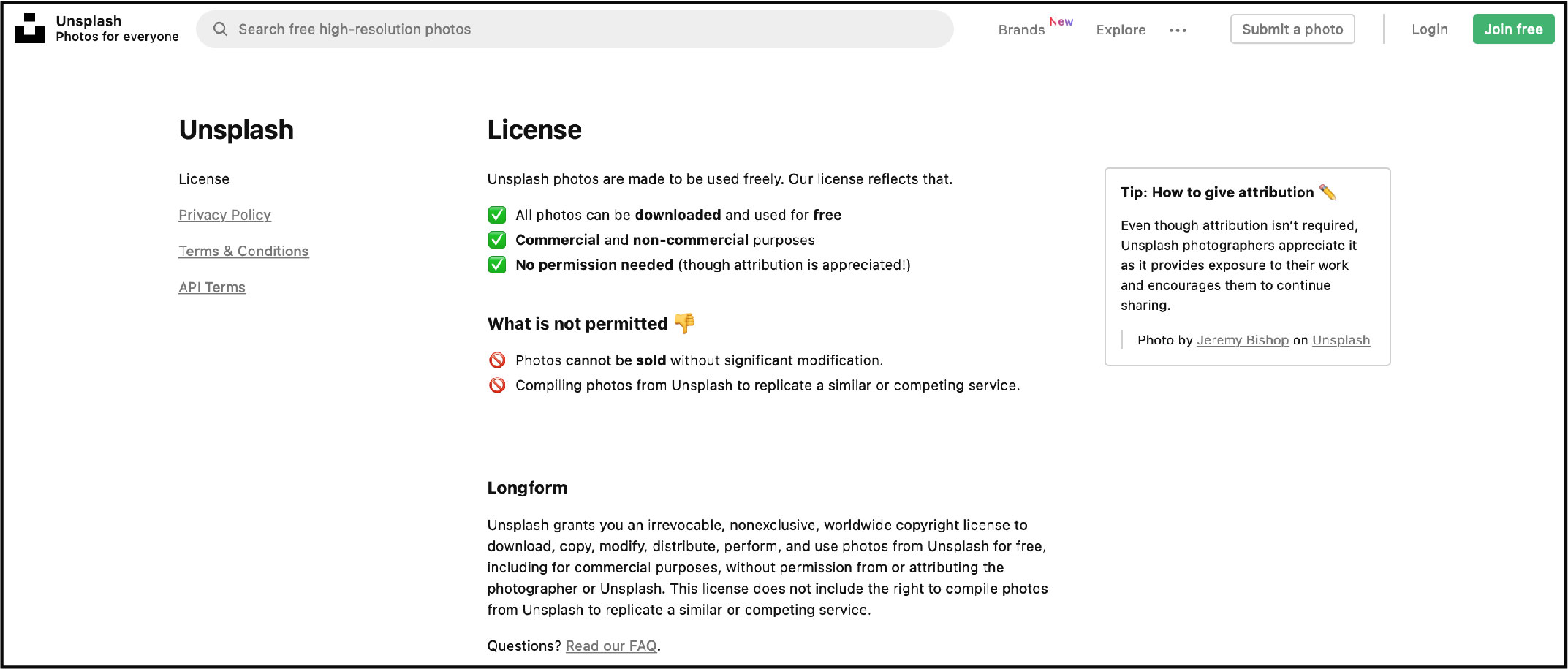Click the search magnifier icon
This screenshot has height=669, width=1568.
point(220,29)
